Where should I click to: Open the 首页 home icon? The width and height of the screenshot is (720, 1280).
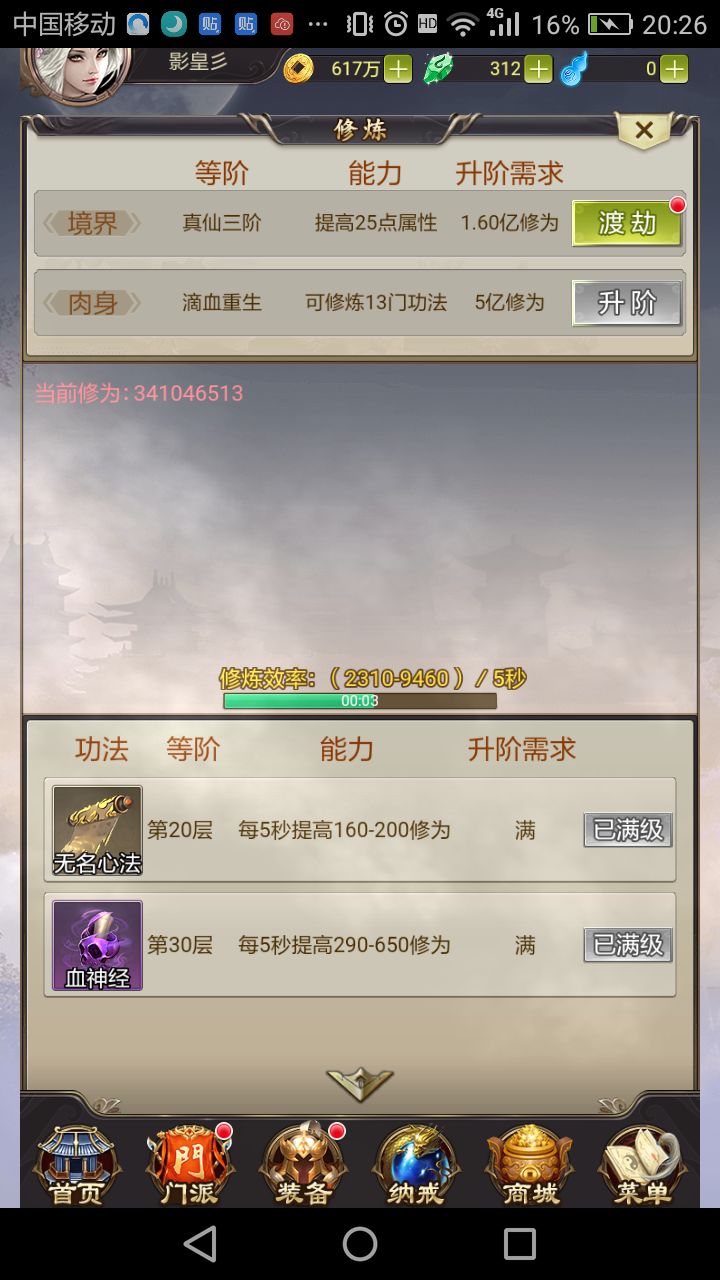(76, 1165)
